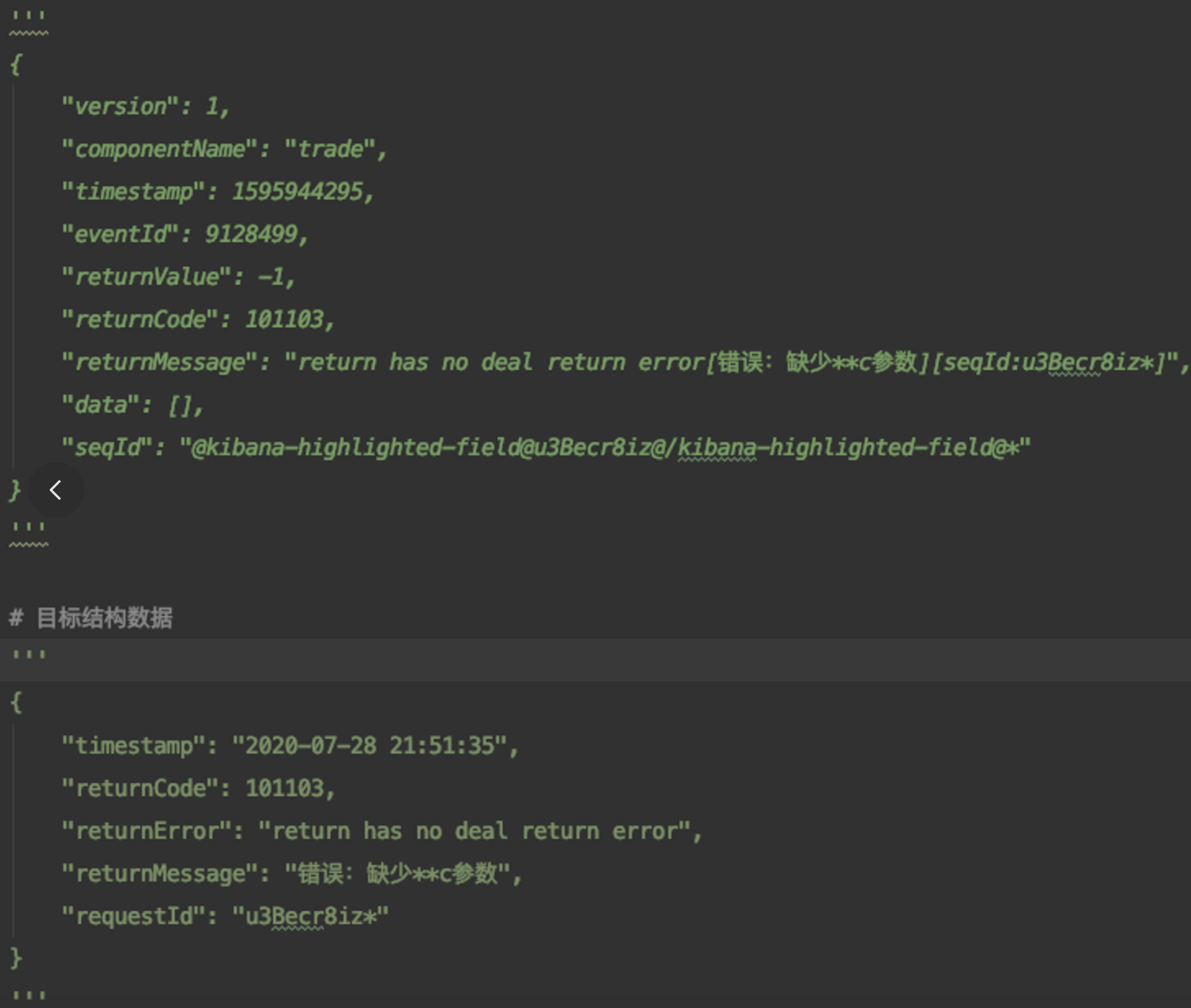This screenshot has width=1191, height=1008.
Task: Click the date string "2020-07-28 21:51:35"
Action: pyautogui.click(x=369, y=746)
